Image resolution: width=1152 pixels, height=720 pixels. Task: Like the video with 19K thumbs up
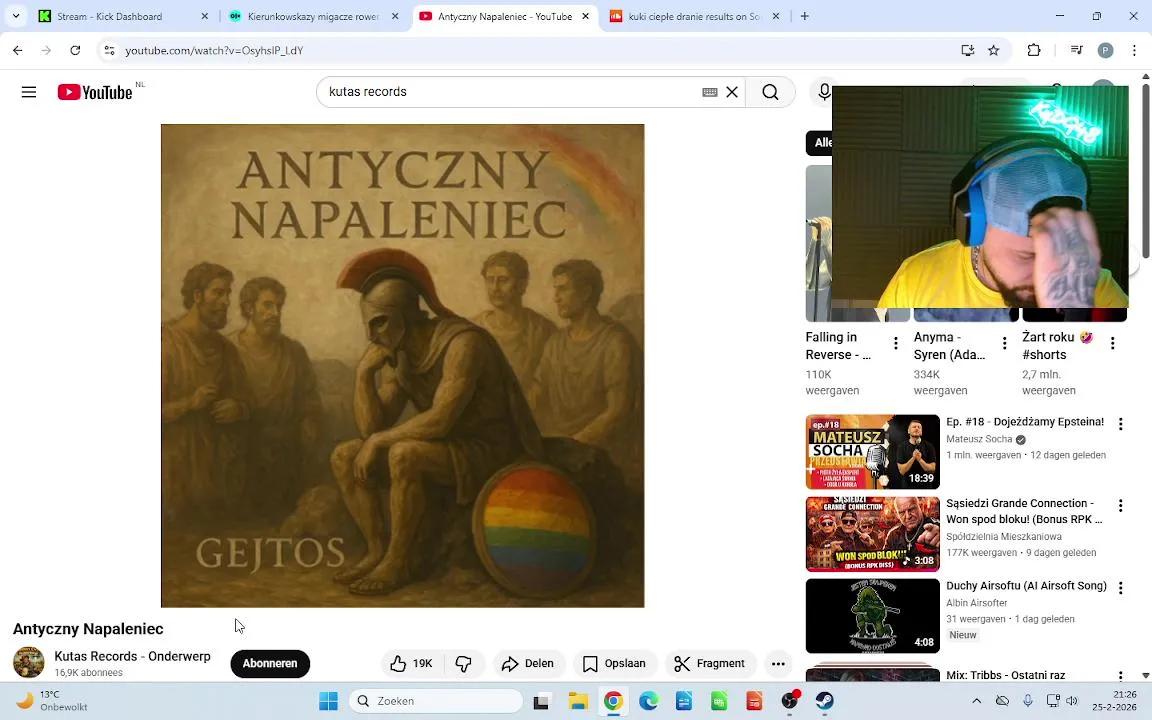(411, 663)
